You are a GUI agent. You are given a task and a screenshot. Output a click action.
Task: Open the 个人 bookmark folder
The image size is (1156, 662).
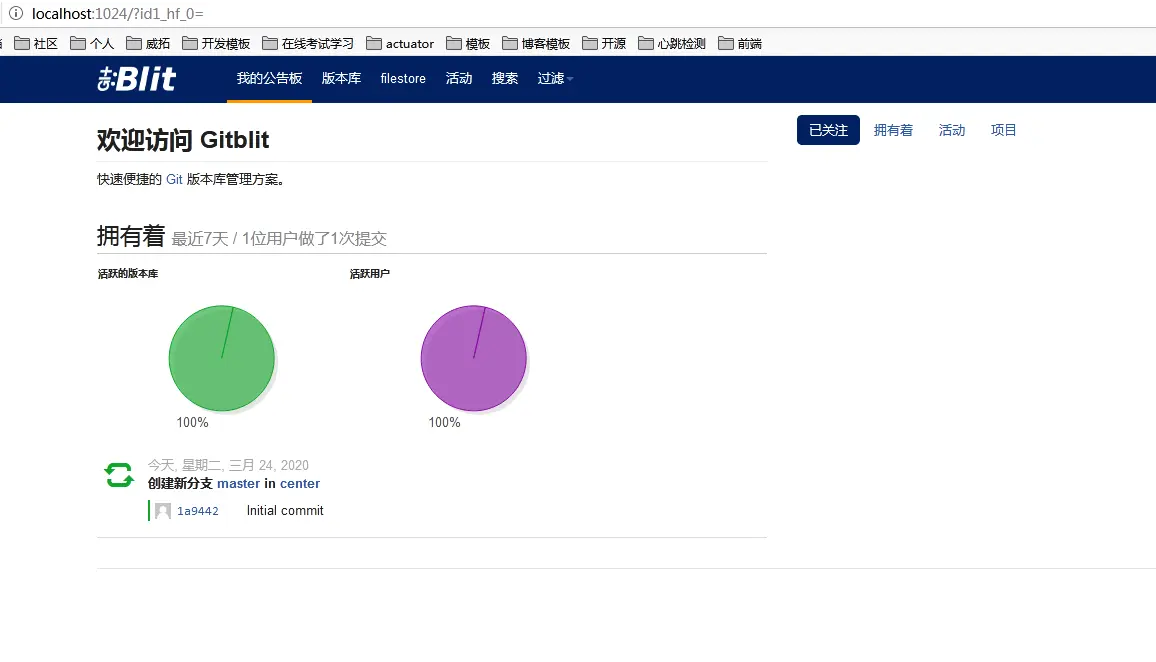(x=92, y=43)
